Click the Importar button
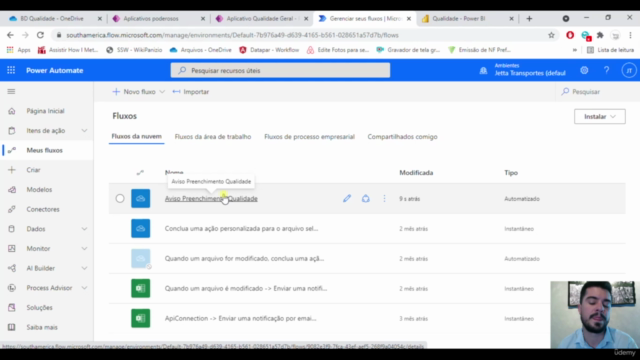Viewport: 640px width, 360px height. click(x=191, y=91)
